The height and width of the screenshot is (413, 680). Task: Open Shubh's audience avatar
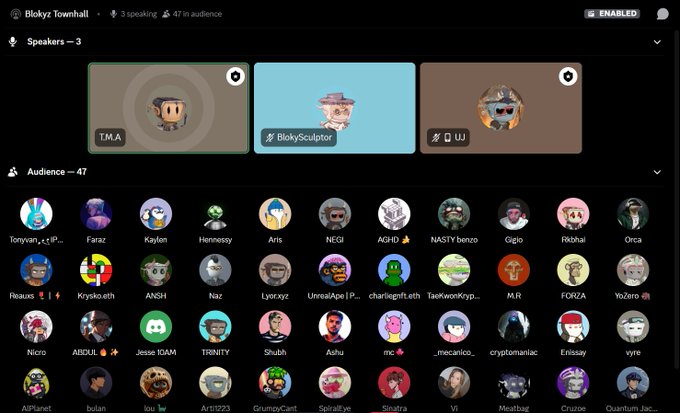(275, 327)
